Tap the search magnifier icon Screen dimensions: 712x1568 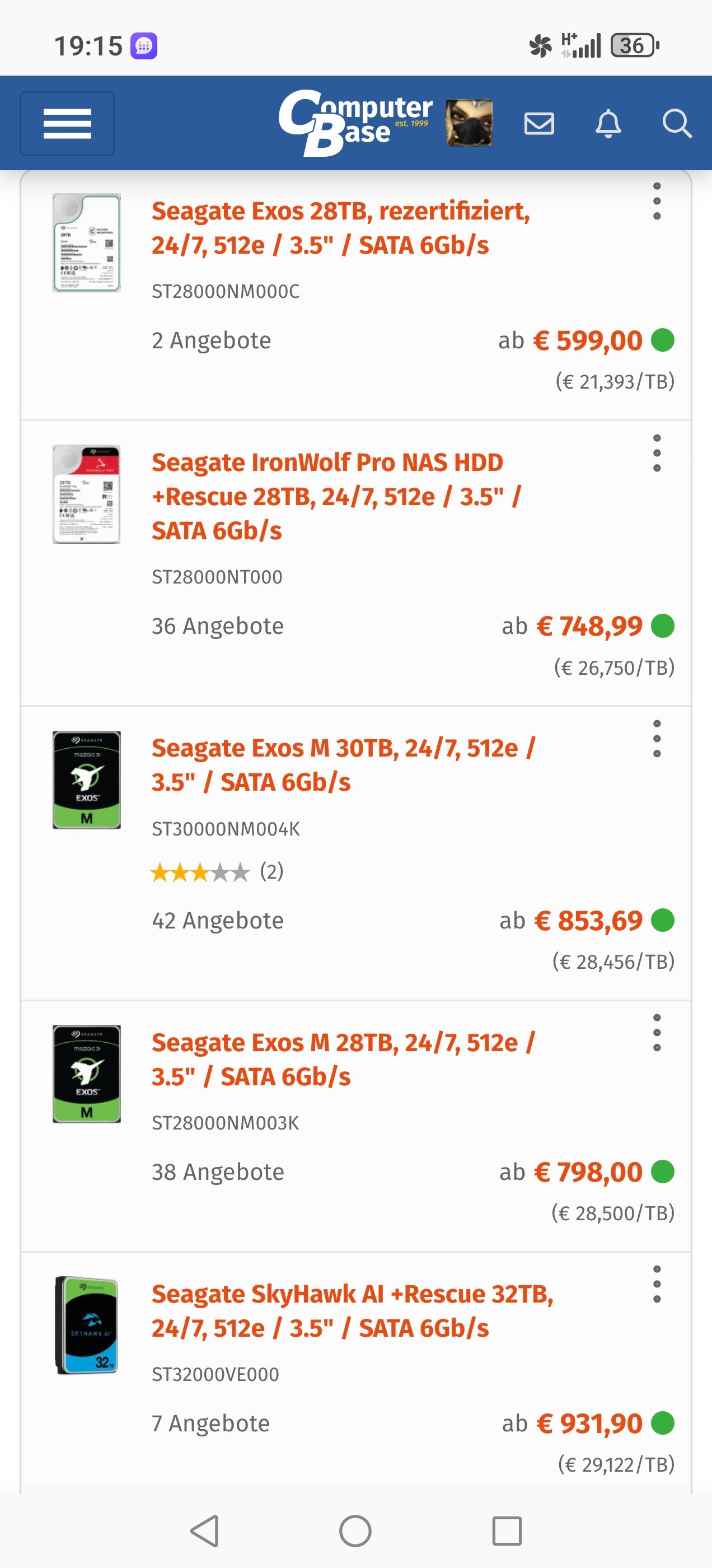(x=676, y=124)
